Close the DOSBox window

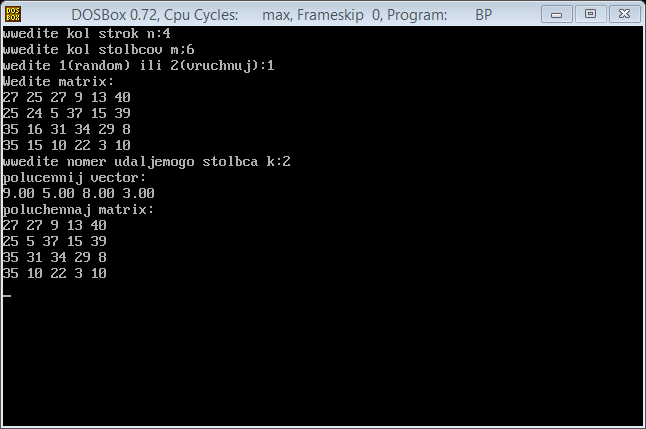coord(624,14)
